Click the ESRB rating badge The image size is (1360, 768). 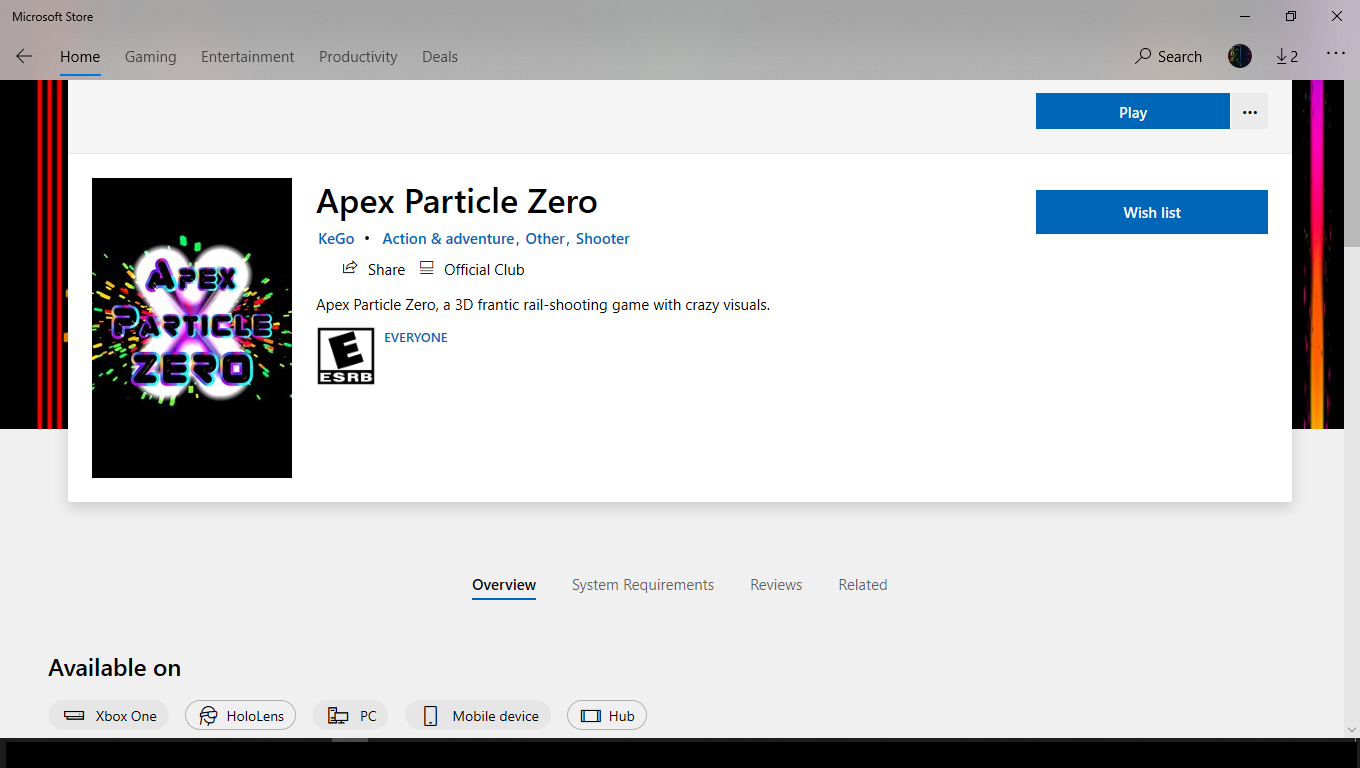[346, 356]
